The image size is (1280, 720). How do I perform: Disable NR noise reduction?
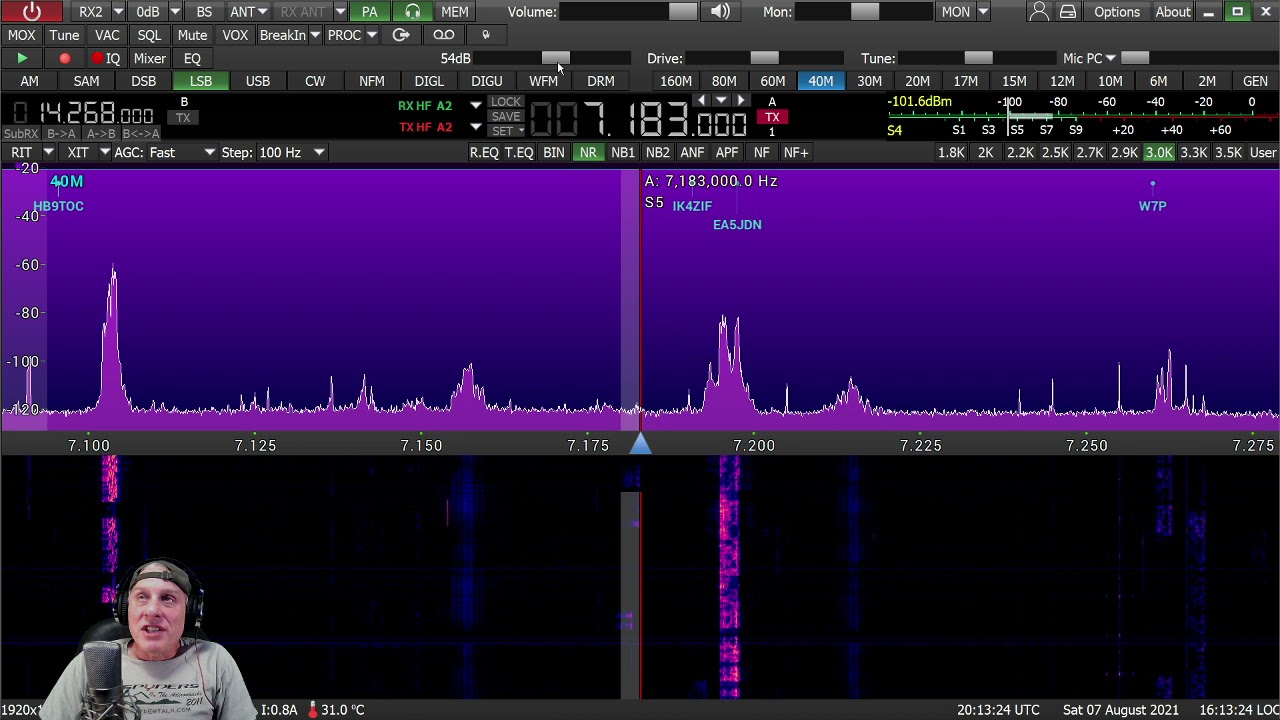[588, 152]
